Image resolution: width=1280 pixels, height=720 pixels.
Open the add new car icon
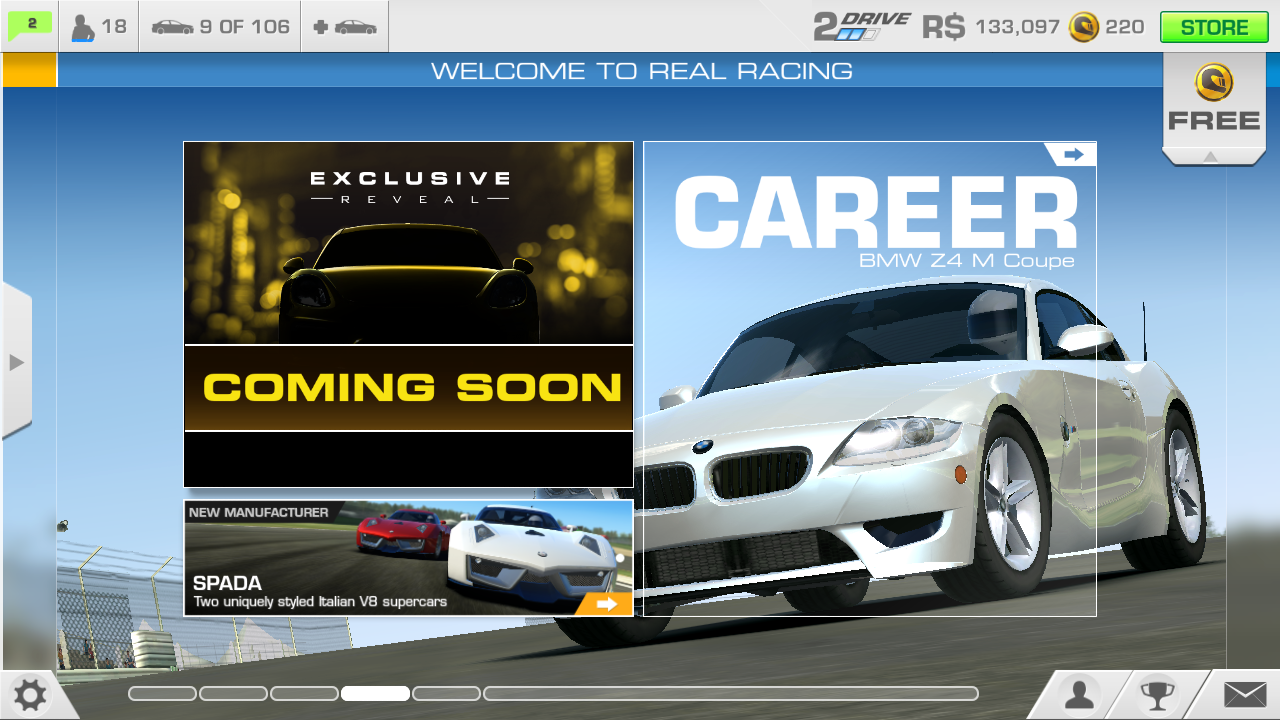pos(345,26)
